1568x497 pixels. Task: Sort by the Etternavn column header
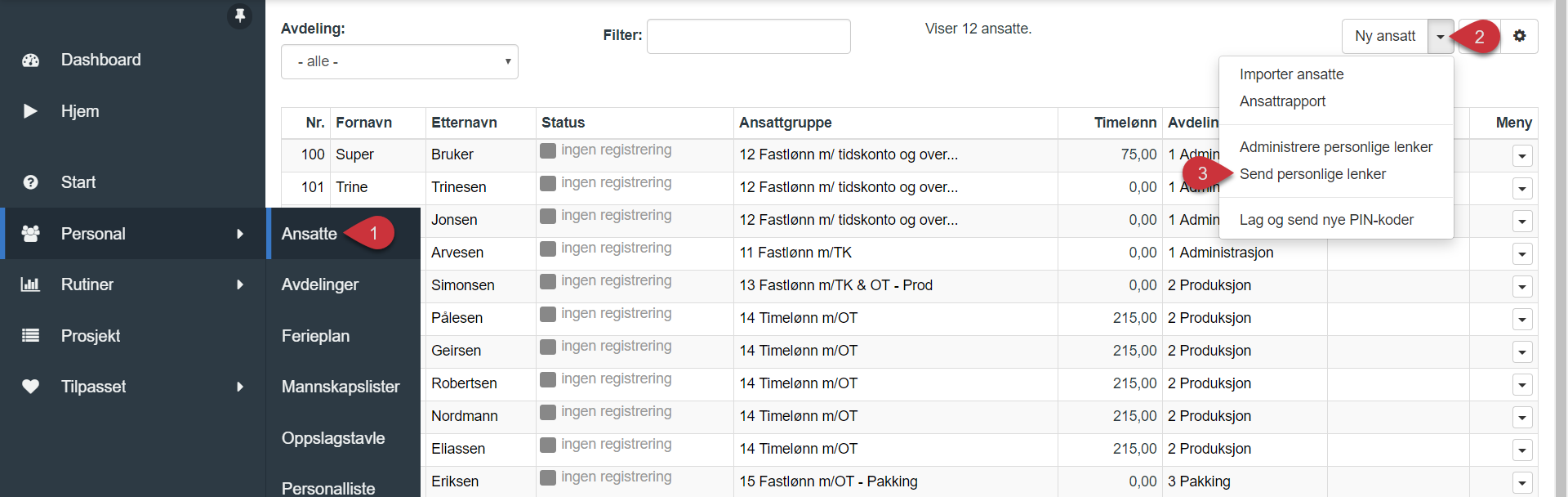(x=464, y=123)
